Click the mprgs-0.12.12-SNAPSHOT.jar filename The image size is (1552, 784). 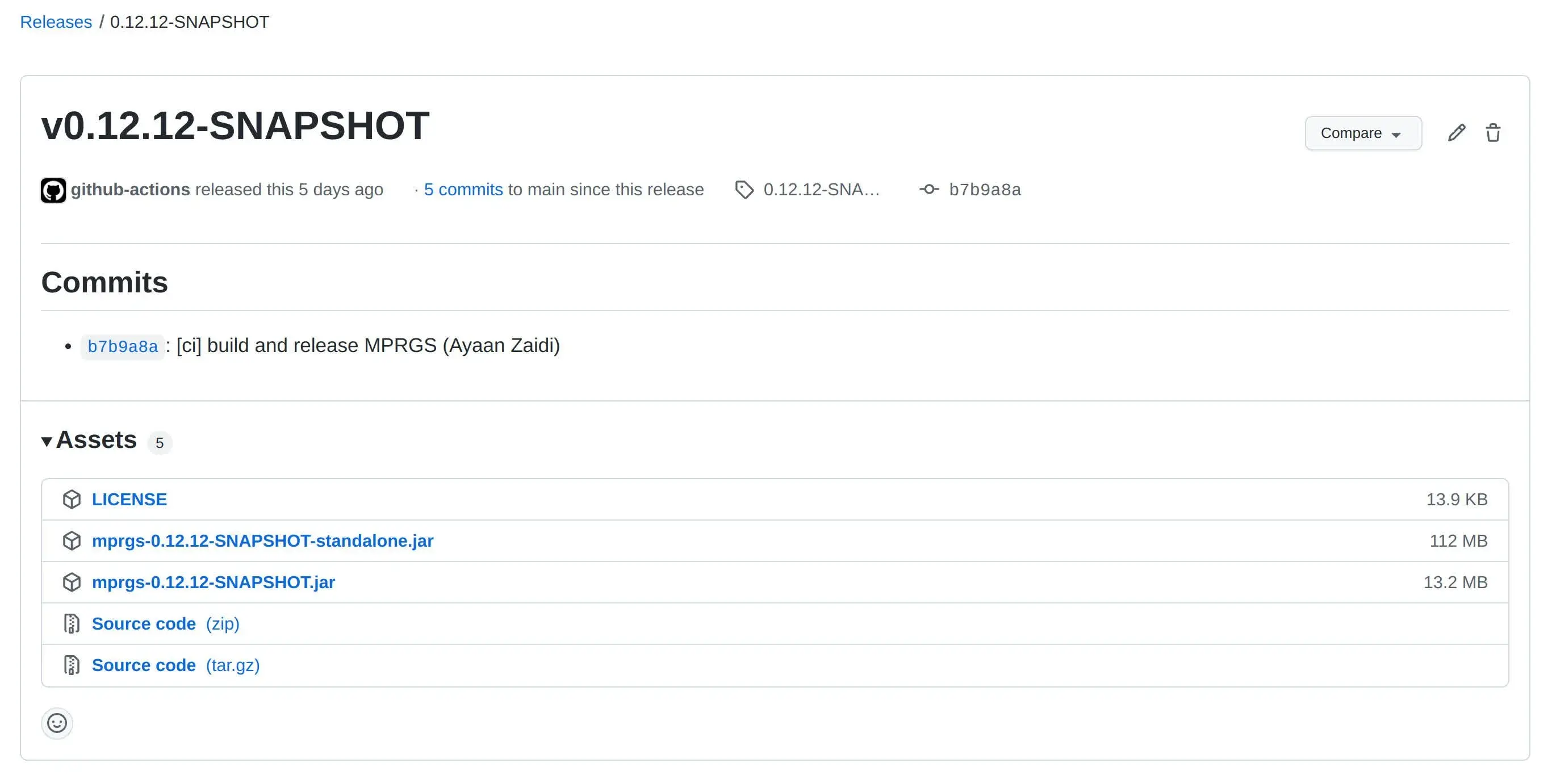(x=213, y=582)
